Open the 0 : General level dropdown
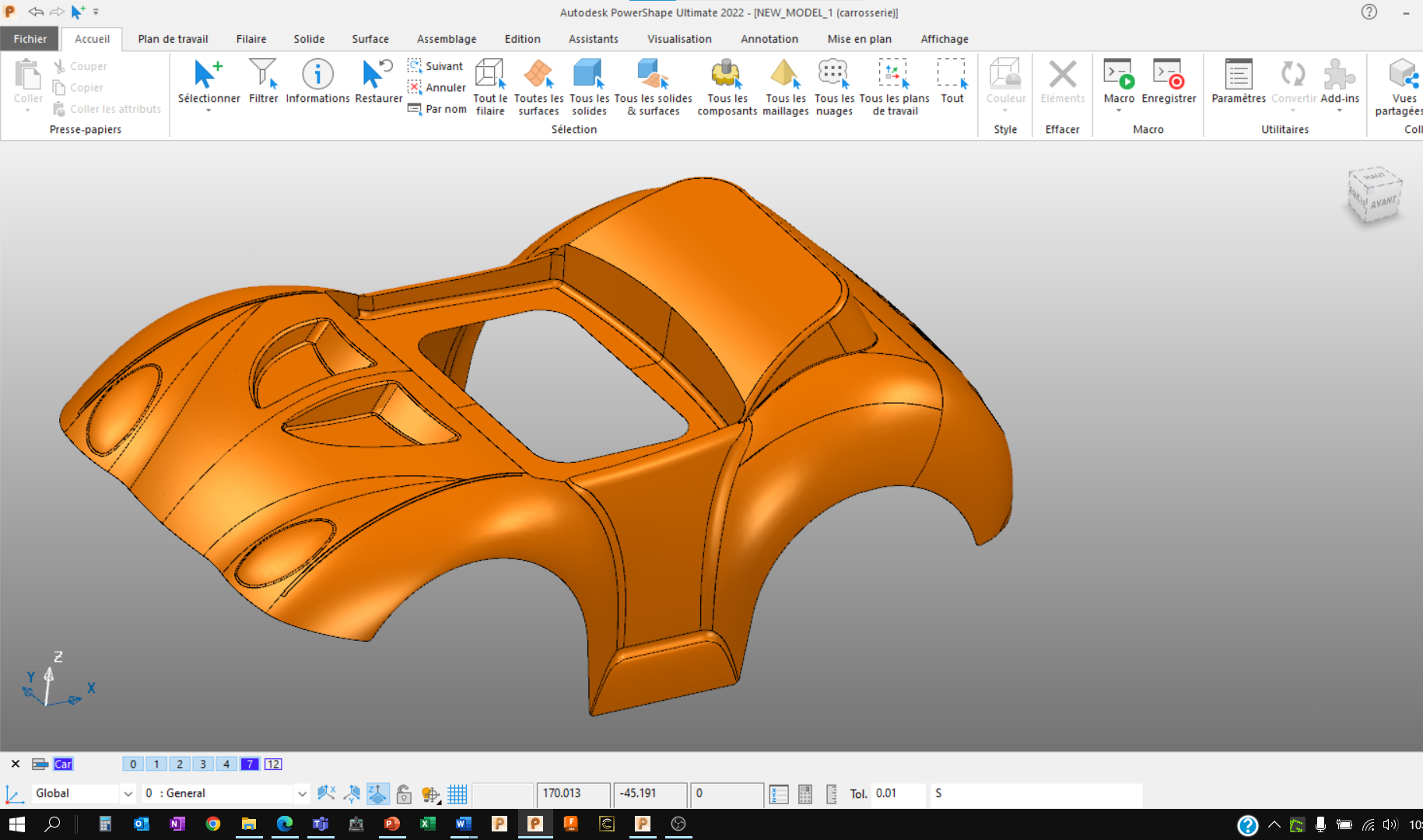This screenshot has height=840, width=1423. [302, 793]
